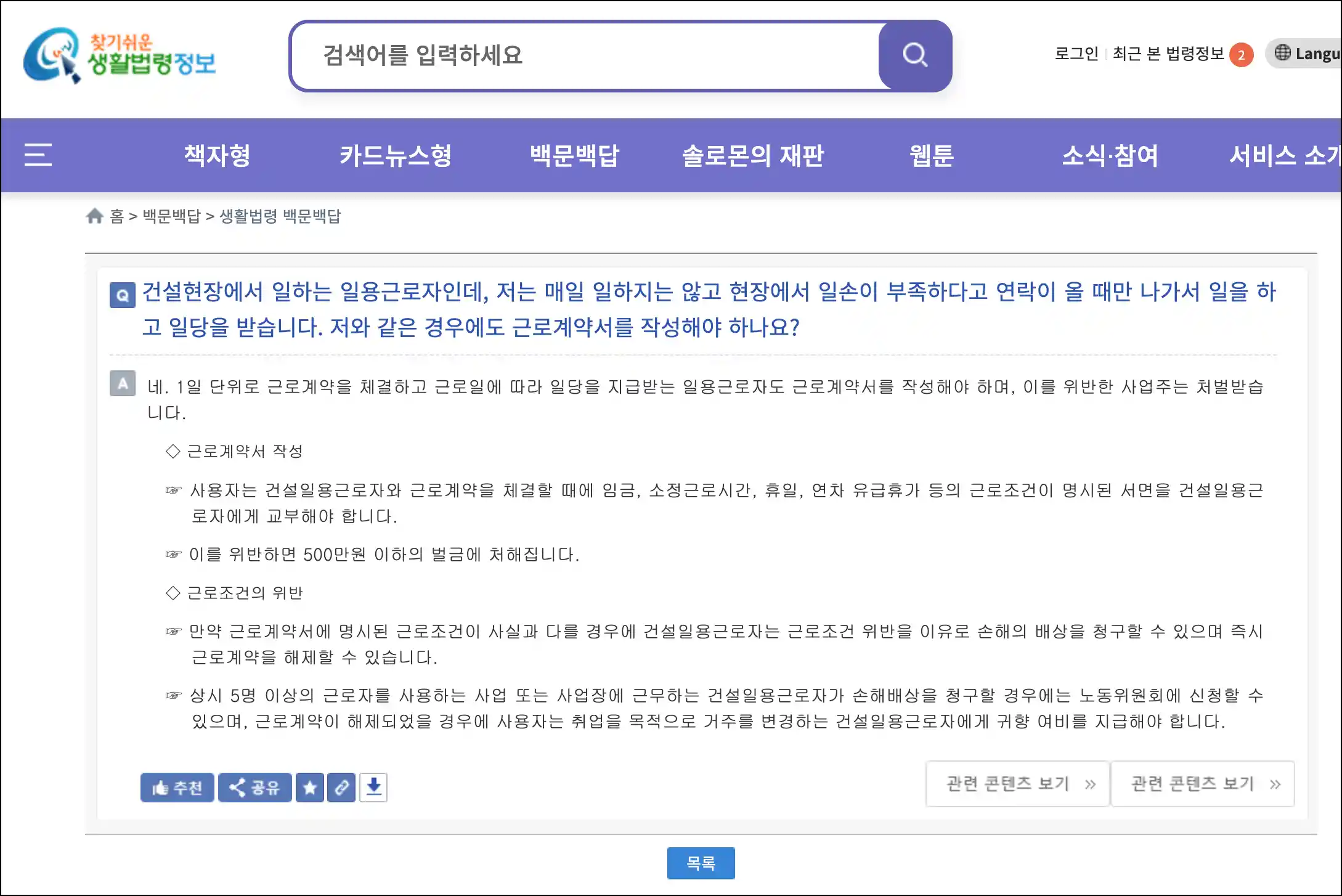Open the 솔로몬의 재판 menu
Screen dimensions: 1342x896
coord(753,155)
